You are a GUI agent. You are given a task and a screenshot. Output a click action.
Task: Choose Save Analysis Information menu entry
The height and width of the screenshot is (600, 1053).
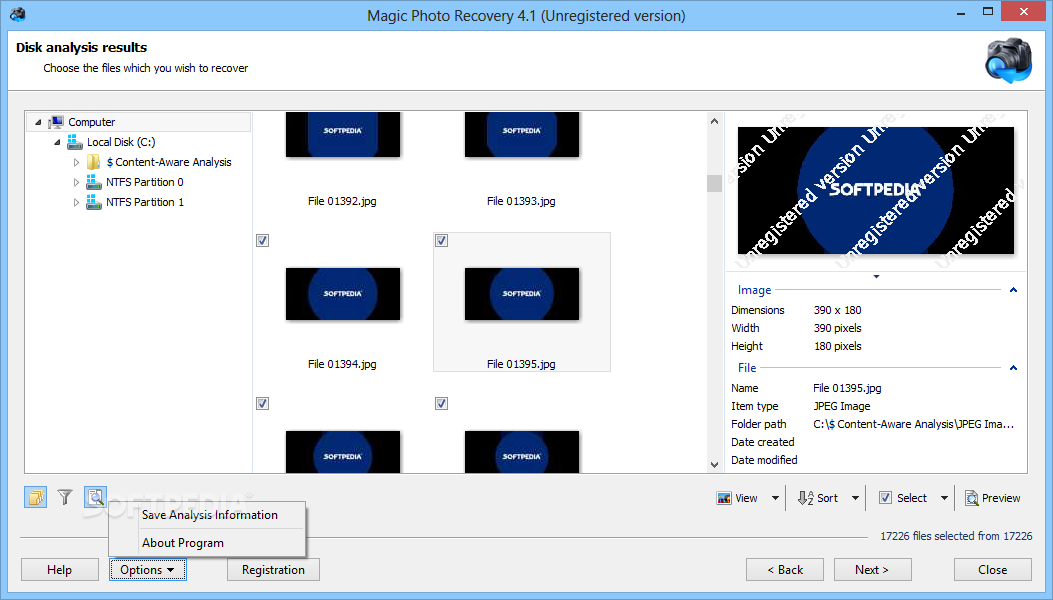pyautogui.click(x=210, y=515)
